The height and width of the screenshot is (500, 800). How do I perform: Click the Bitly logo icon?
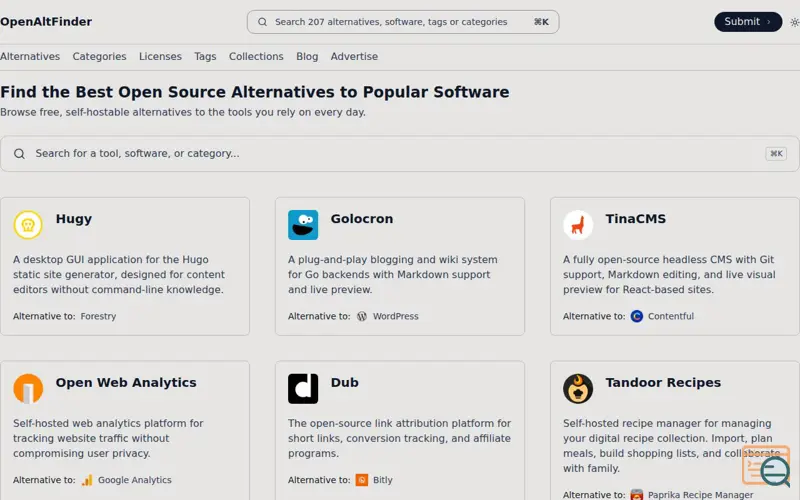coord(362,480)
